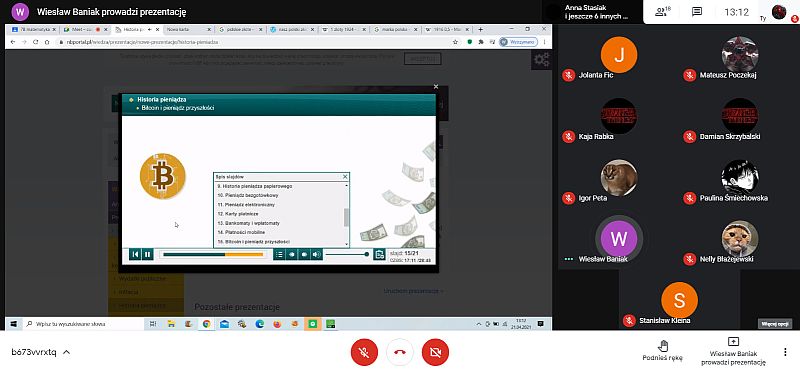Open the gear settings icon on shared page
The height and width of the screenshot is (373, 800).
pyautogui.click(x=541, y=60)
